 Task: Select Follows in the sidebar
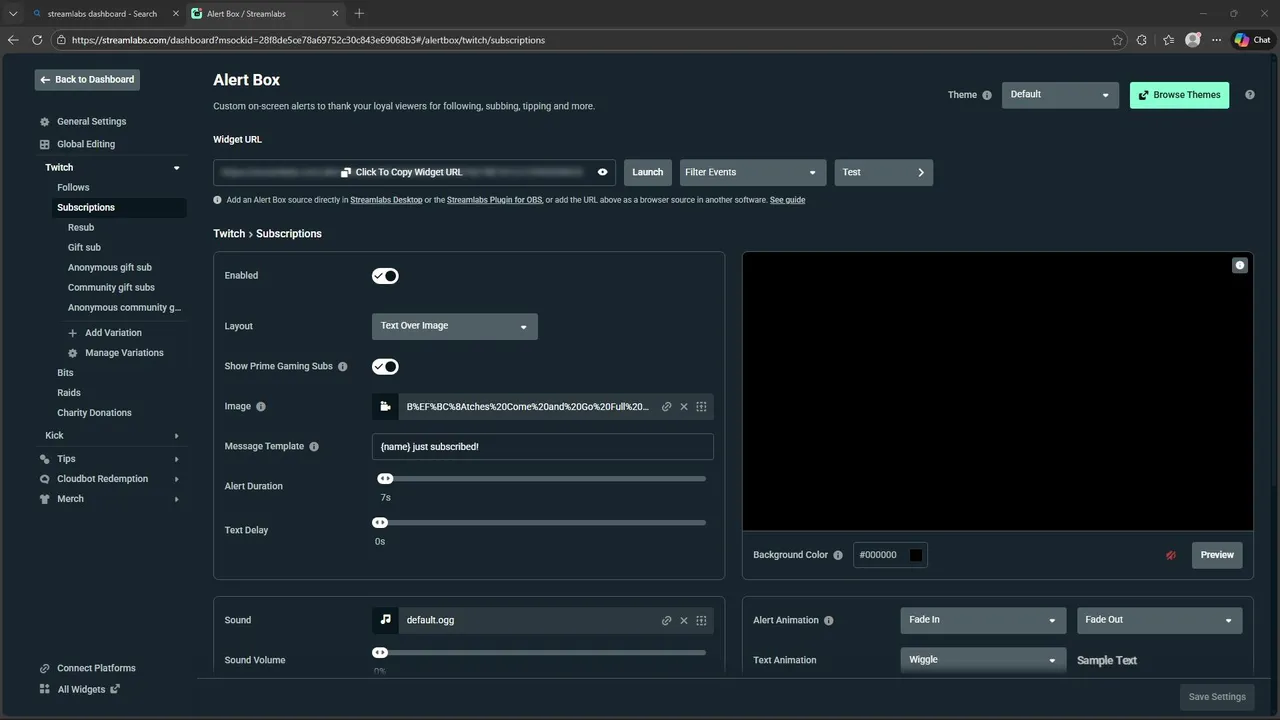[x=73, y=187]
